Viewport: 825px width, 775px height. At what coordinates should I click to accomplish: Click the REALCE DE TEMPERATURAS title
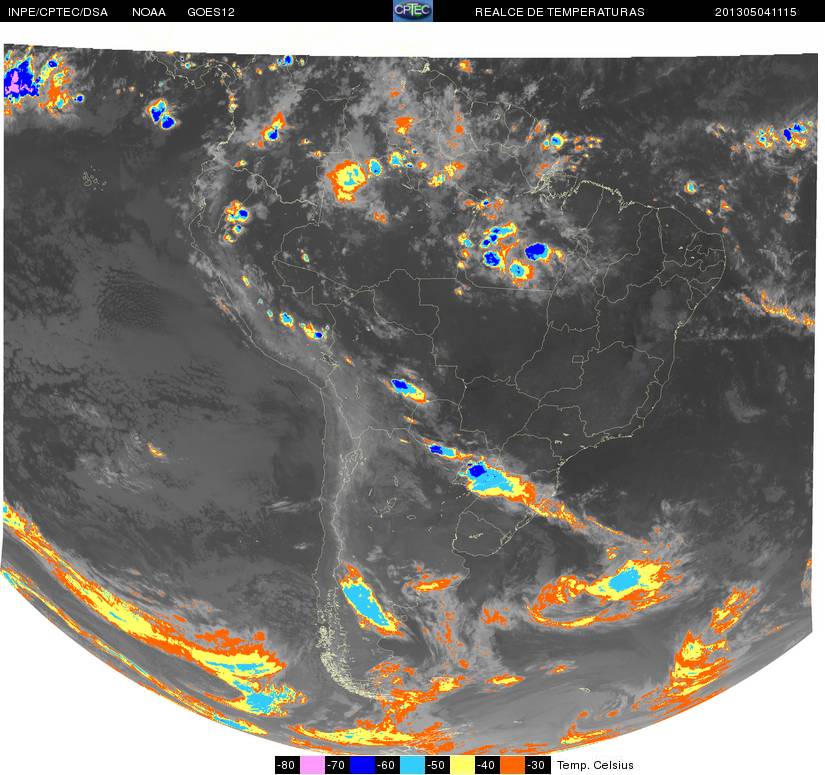tap(560, 12)
